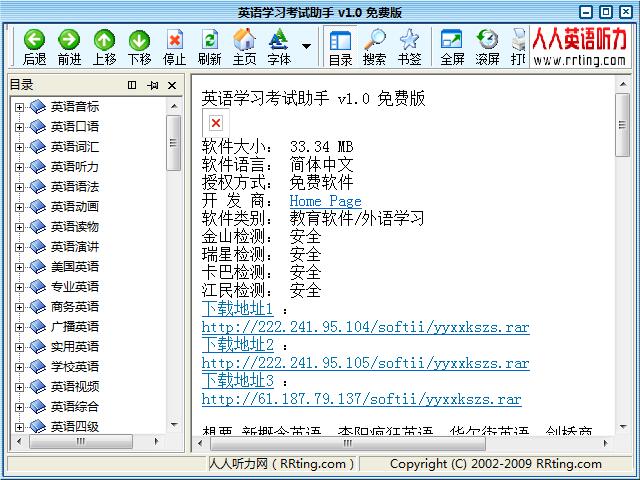640x480 pixels.
Task: Go to Home page (主页) icon
Action: (x=244, y=40)
